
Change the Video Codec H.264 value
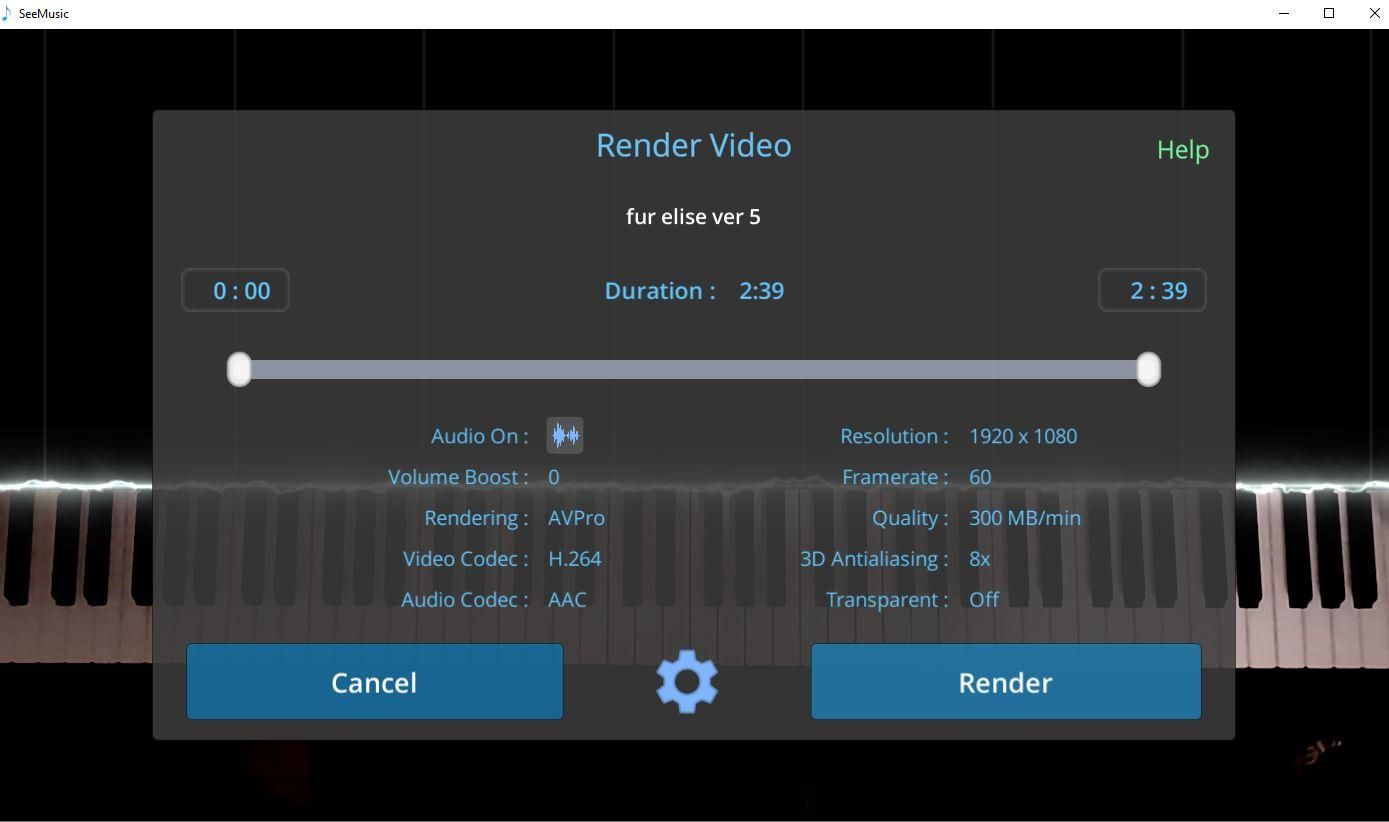(575, 559)
